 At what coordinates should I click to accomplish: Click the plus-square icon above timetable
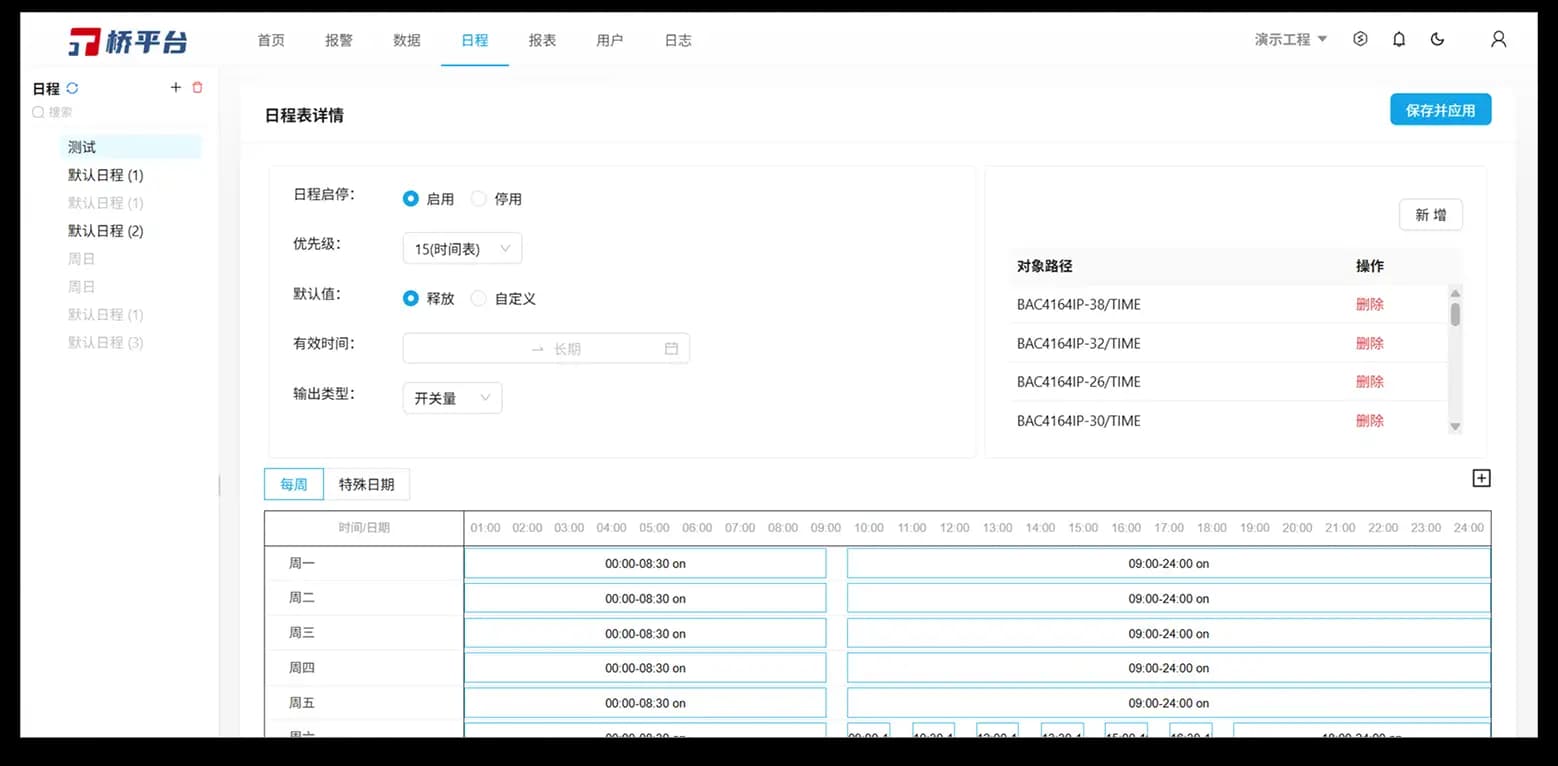coord(1481,478)
